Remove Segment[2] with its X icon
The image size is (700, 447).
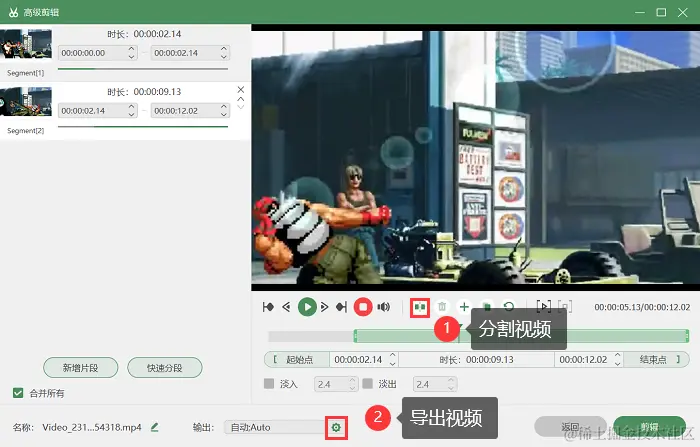tap(241, 90)
